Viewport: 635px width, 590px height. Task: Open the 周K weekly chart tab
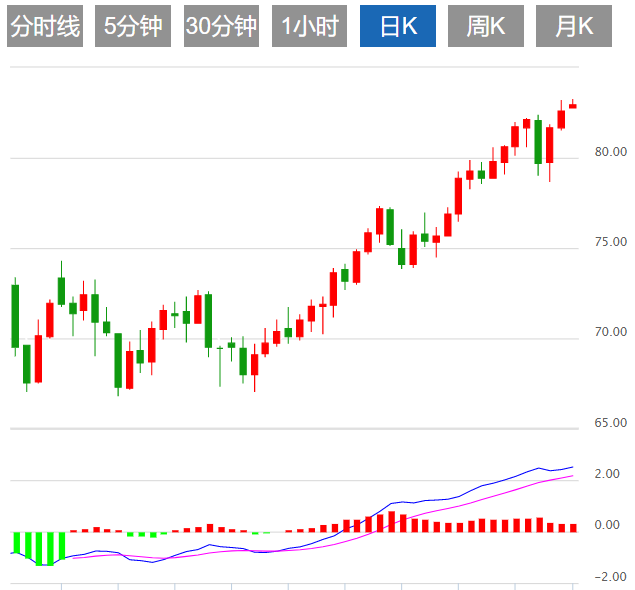click(x=486, y=26)
